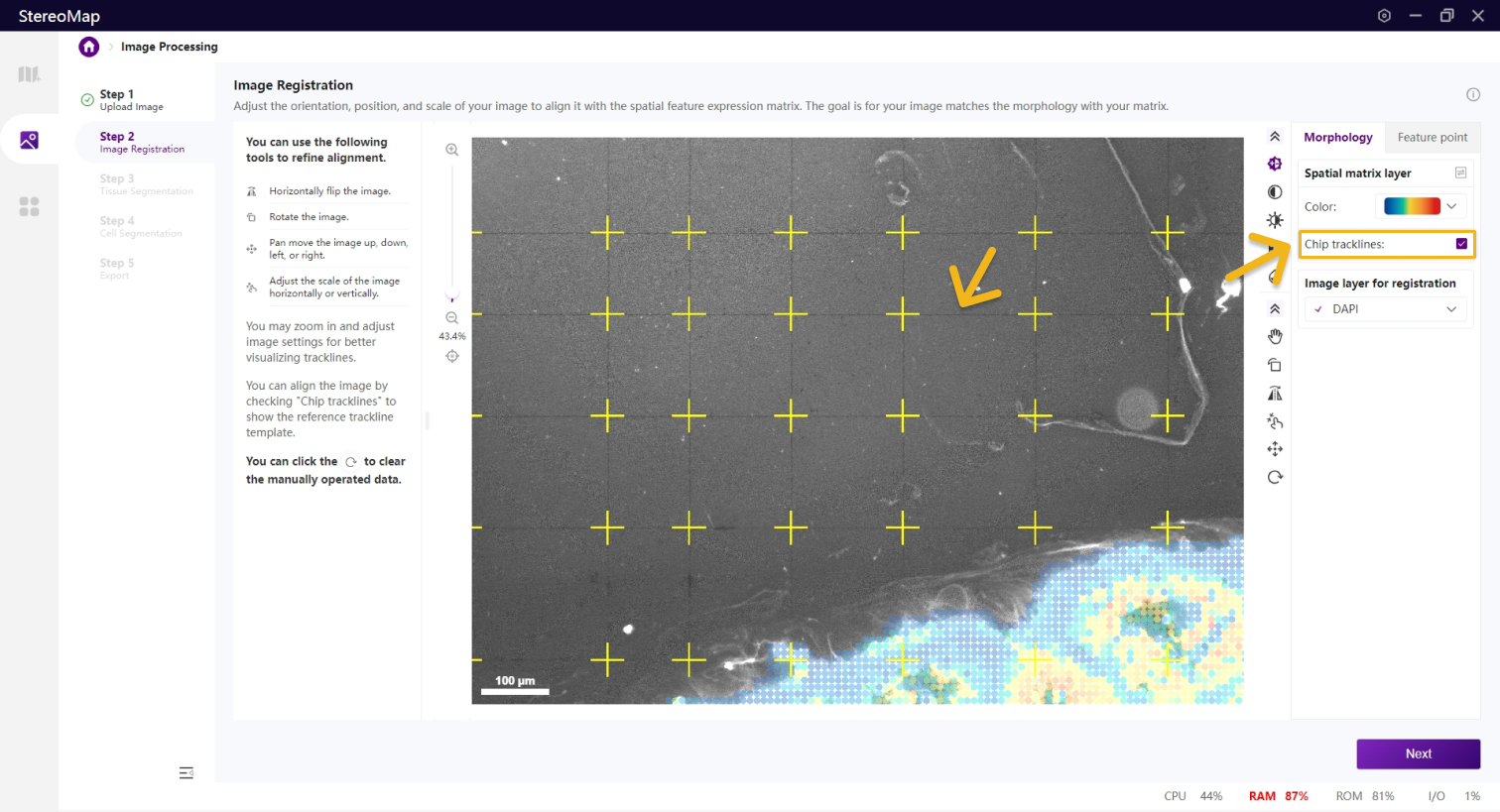Uncheck the Chip tracklines checkbox
Image resolution: width=1500 pixels, height=812 pixels.
pos(1461,244)
